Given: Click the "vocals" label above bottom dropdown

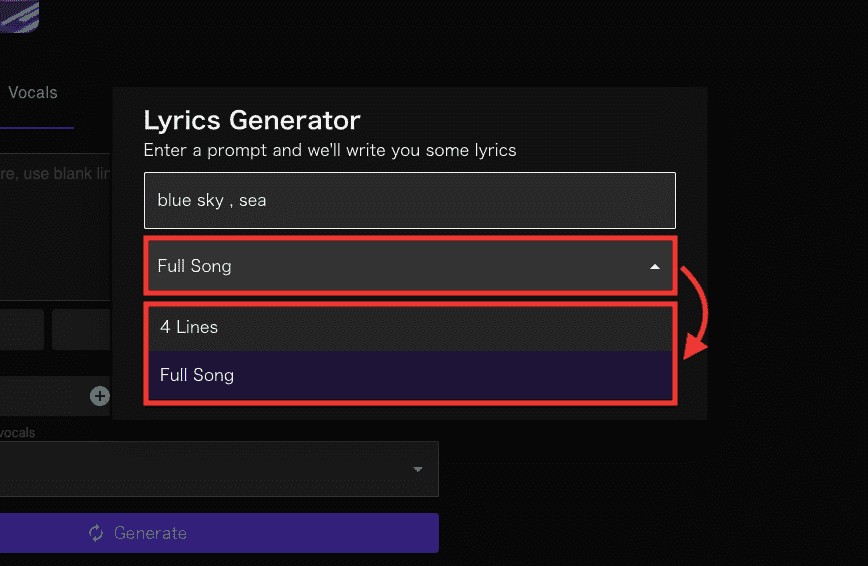Looking at the screenshot, I should pos(17,433).
